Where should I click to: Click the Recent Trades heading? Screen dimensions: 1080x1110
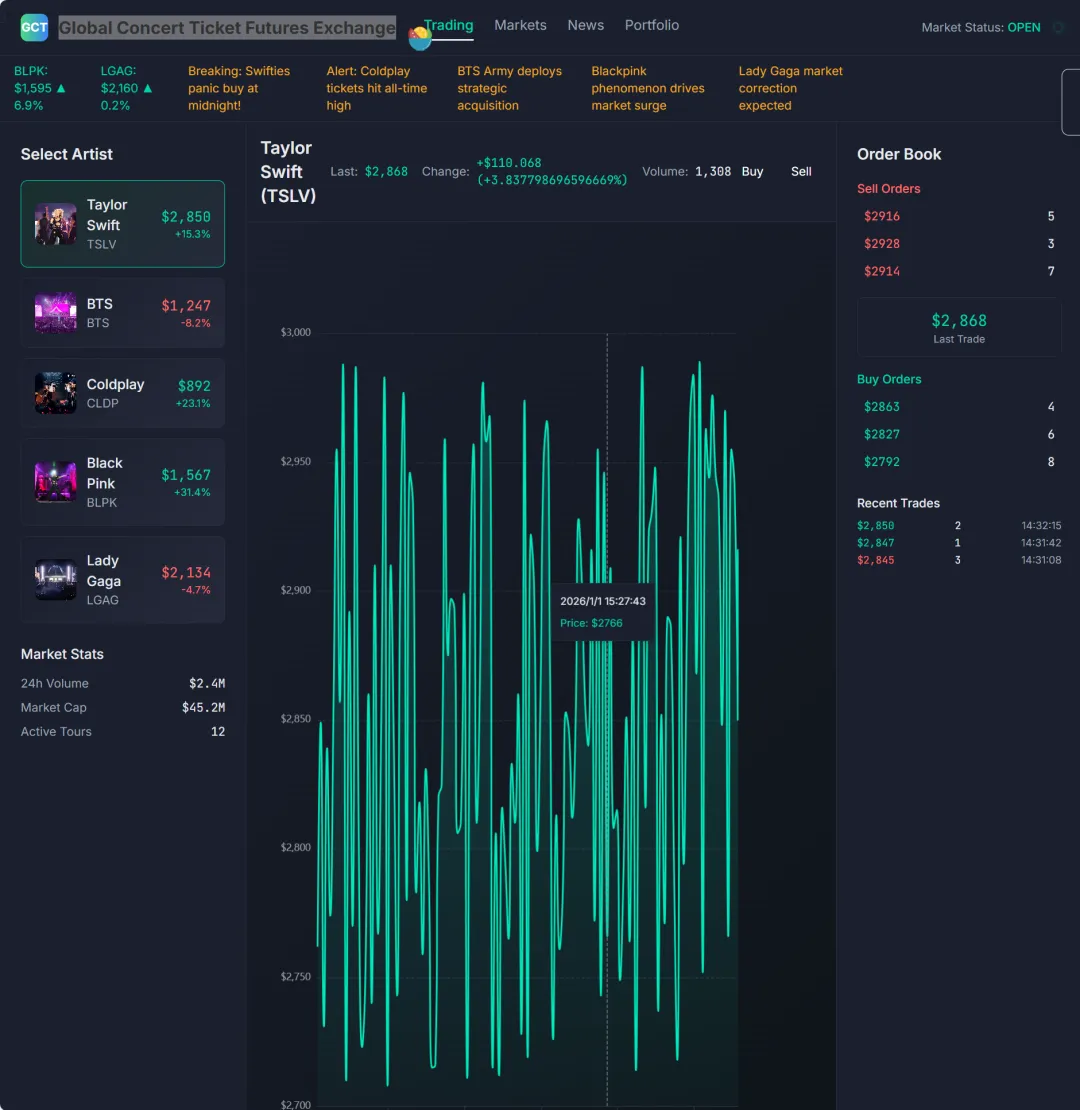click(x=898, y=503)
